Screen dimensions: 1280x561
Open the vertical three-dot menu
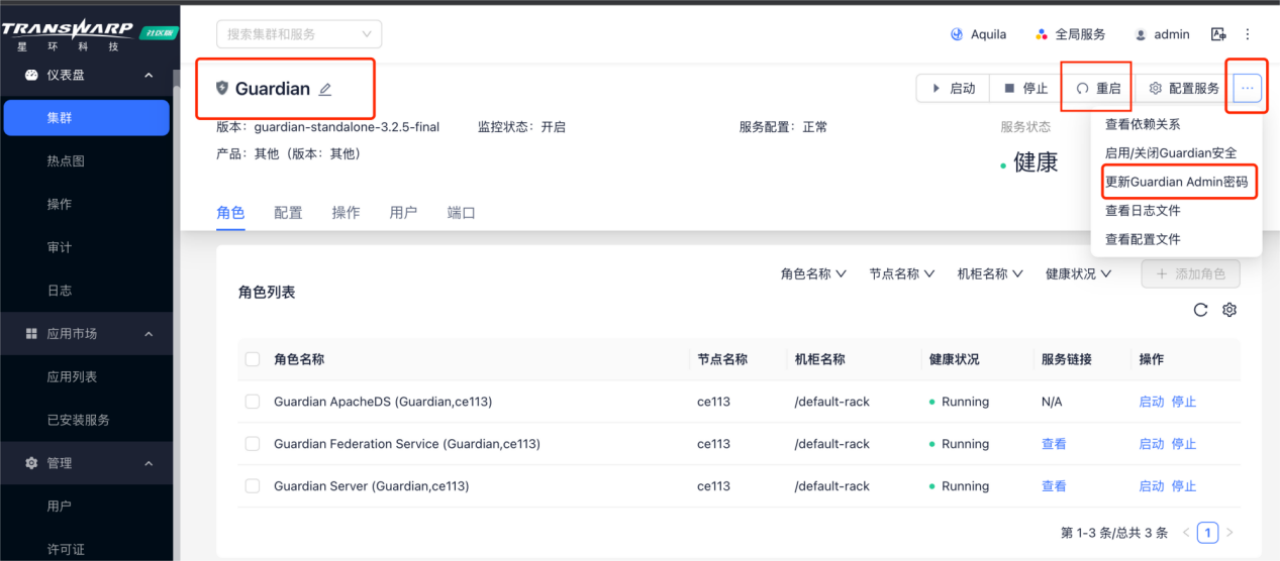point(1247,34)
